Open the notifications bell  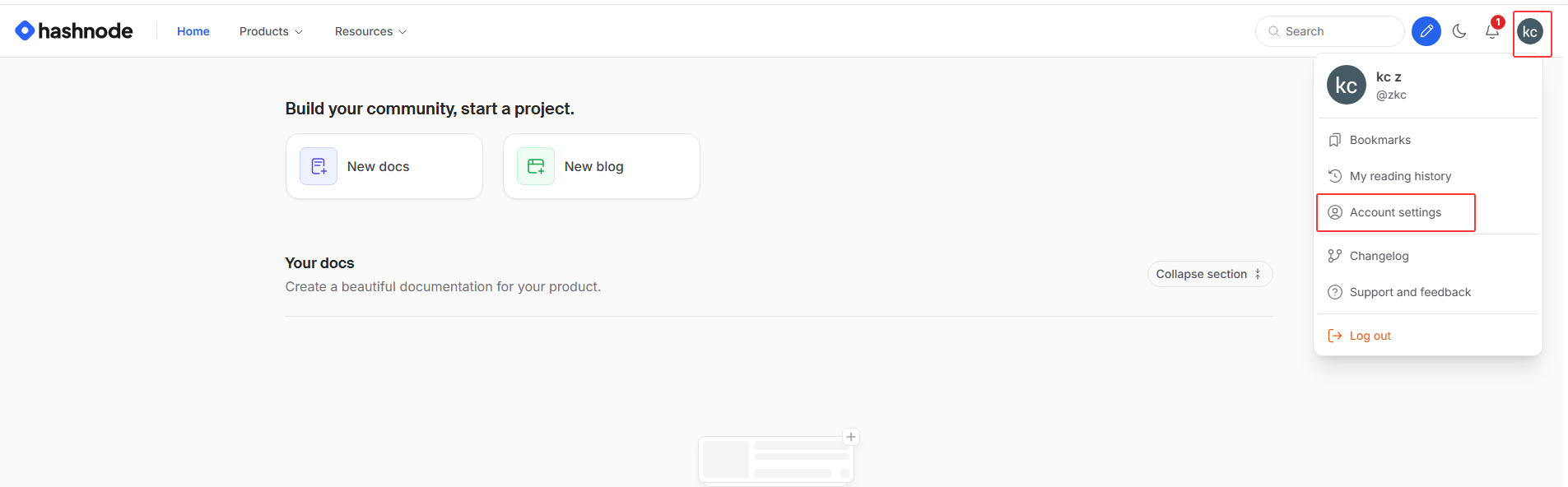click(1491, 32)
